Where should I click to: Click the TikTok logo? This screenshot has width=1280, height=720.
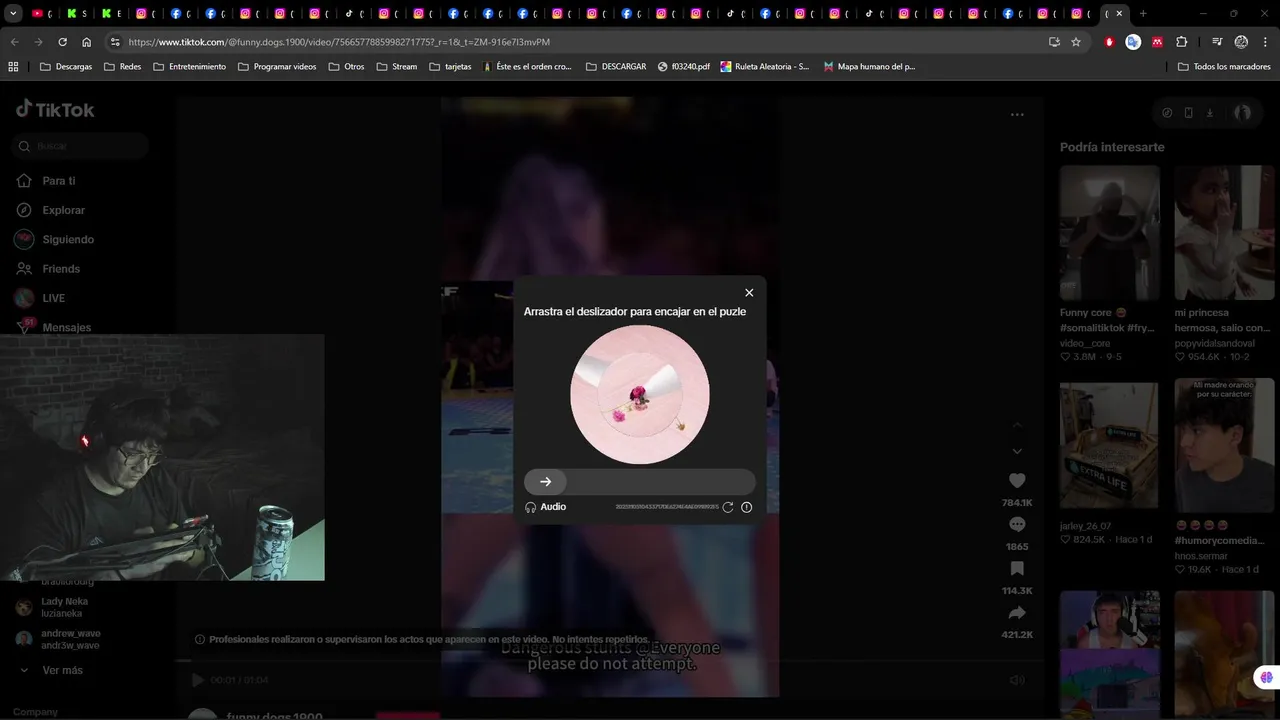tap(55, 110)
